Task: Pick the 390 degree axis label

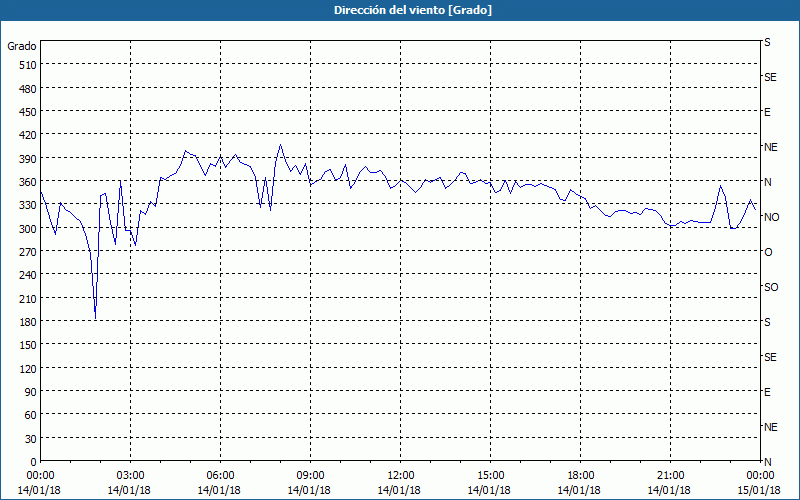Action: (x=28, y=159)
